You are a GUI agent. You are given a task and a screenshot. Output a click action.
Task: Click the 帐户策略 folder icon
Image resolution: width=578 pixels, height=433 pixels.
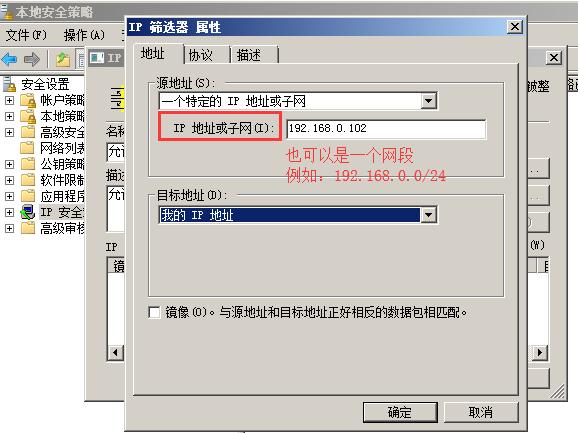tap(28, 100)
